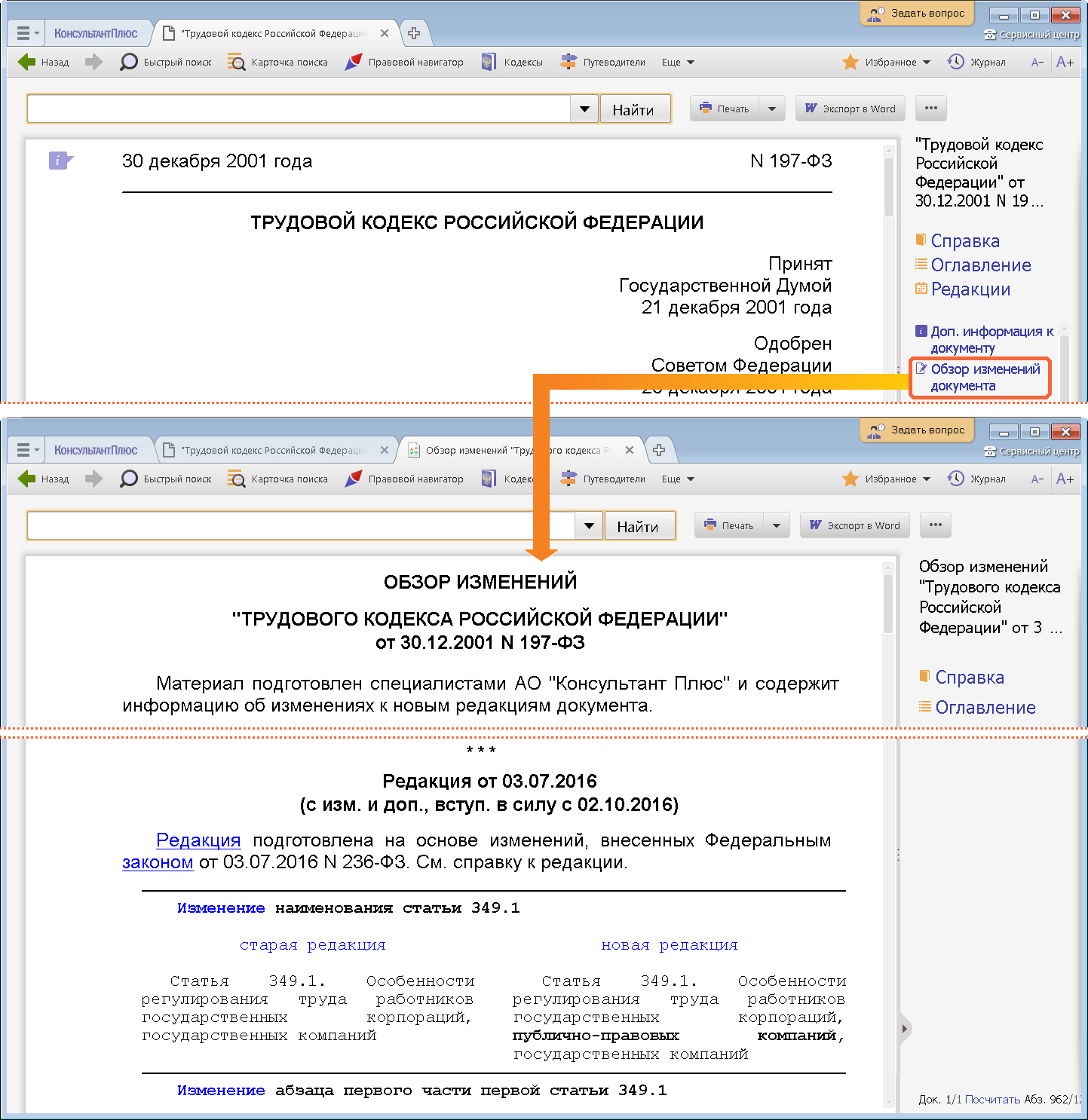Close the Обзор изменений tab
The image size is (1088, 1120).
tap(630, 450)
